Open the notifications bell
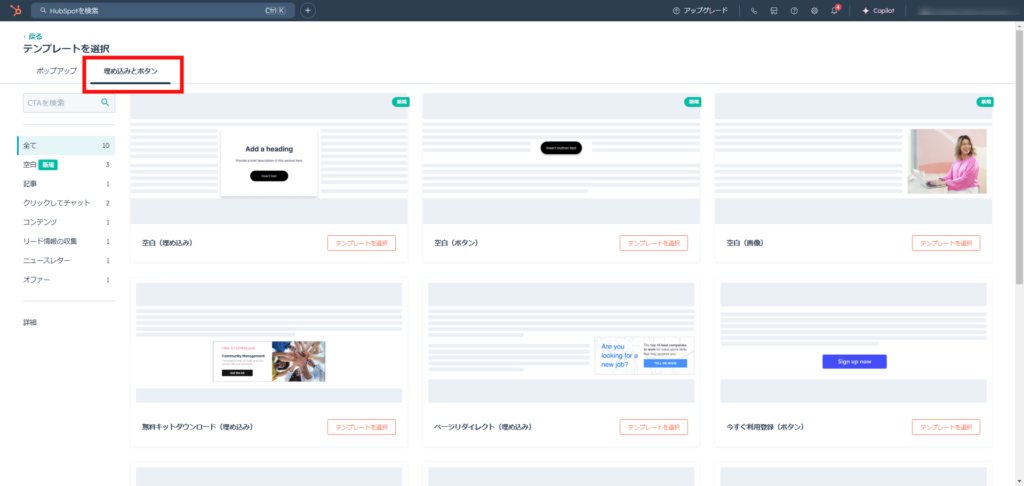This screenshot has height=486, width=1024. 834,11
